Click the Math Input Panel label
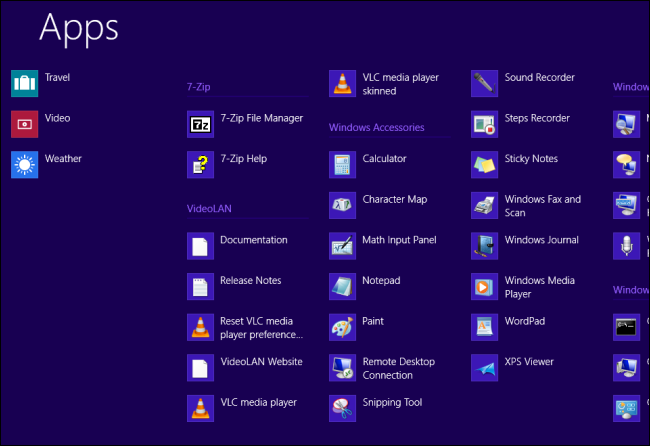 [x=399, y=240]
